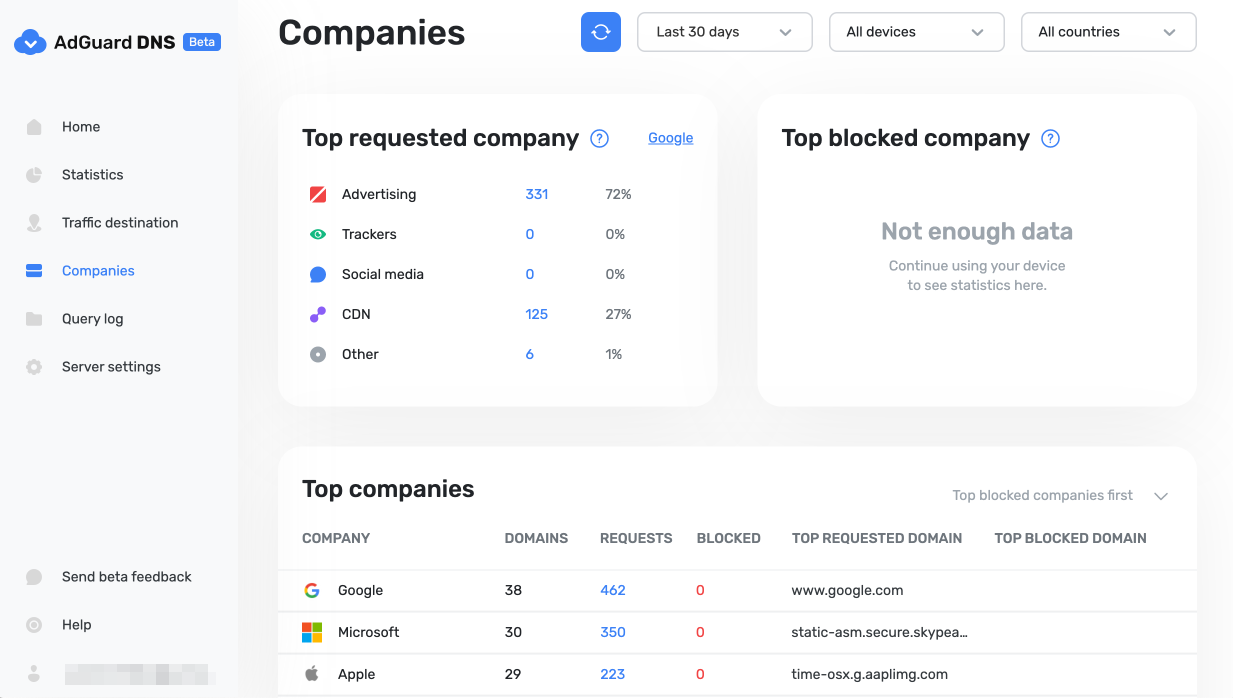
Task: Click the DOMAINS column header
Action: tap(536, 539)
